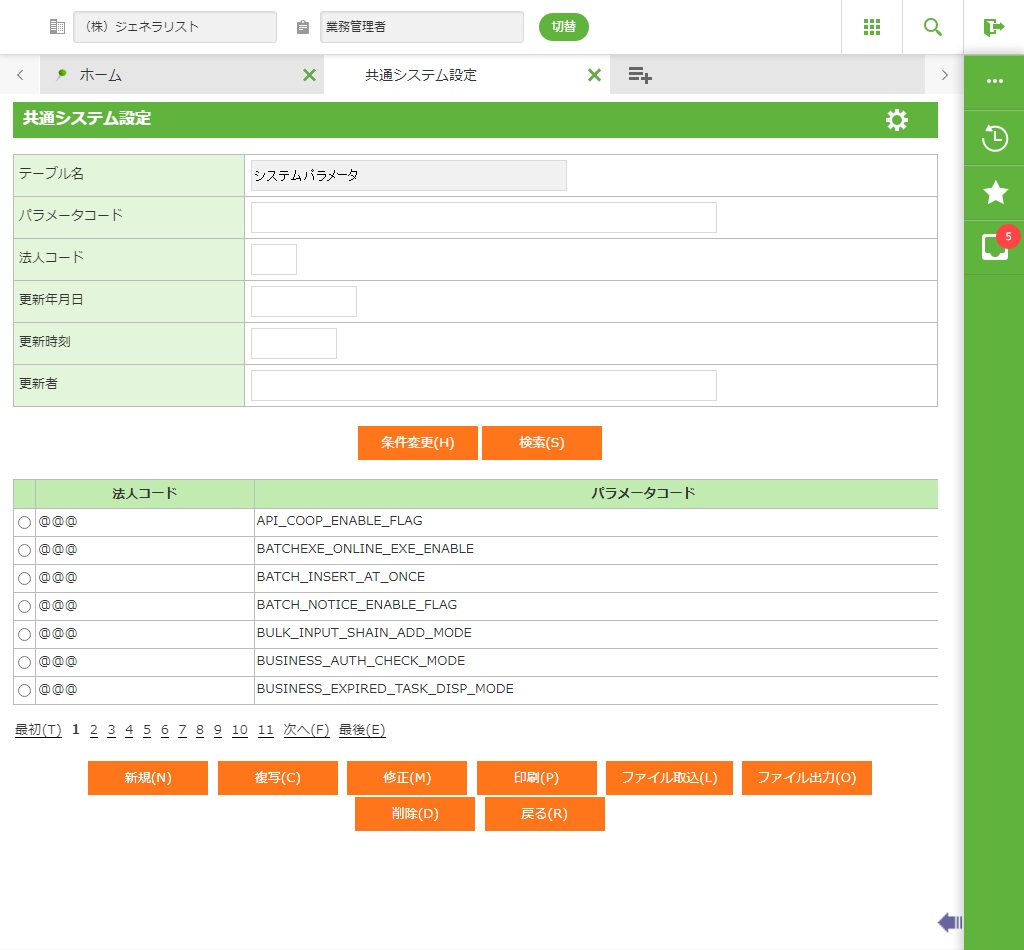Switch to the ホーム tab
This screenshot has width=1024, height=950.
[x=100, y=75]
